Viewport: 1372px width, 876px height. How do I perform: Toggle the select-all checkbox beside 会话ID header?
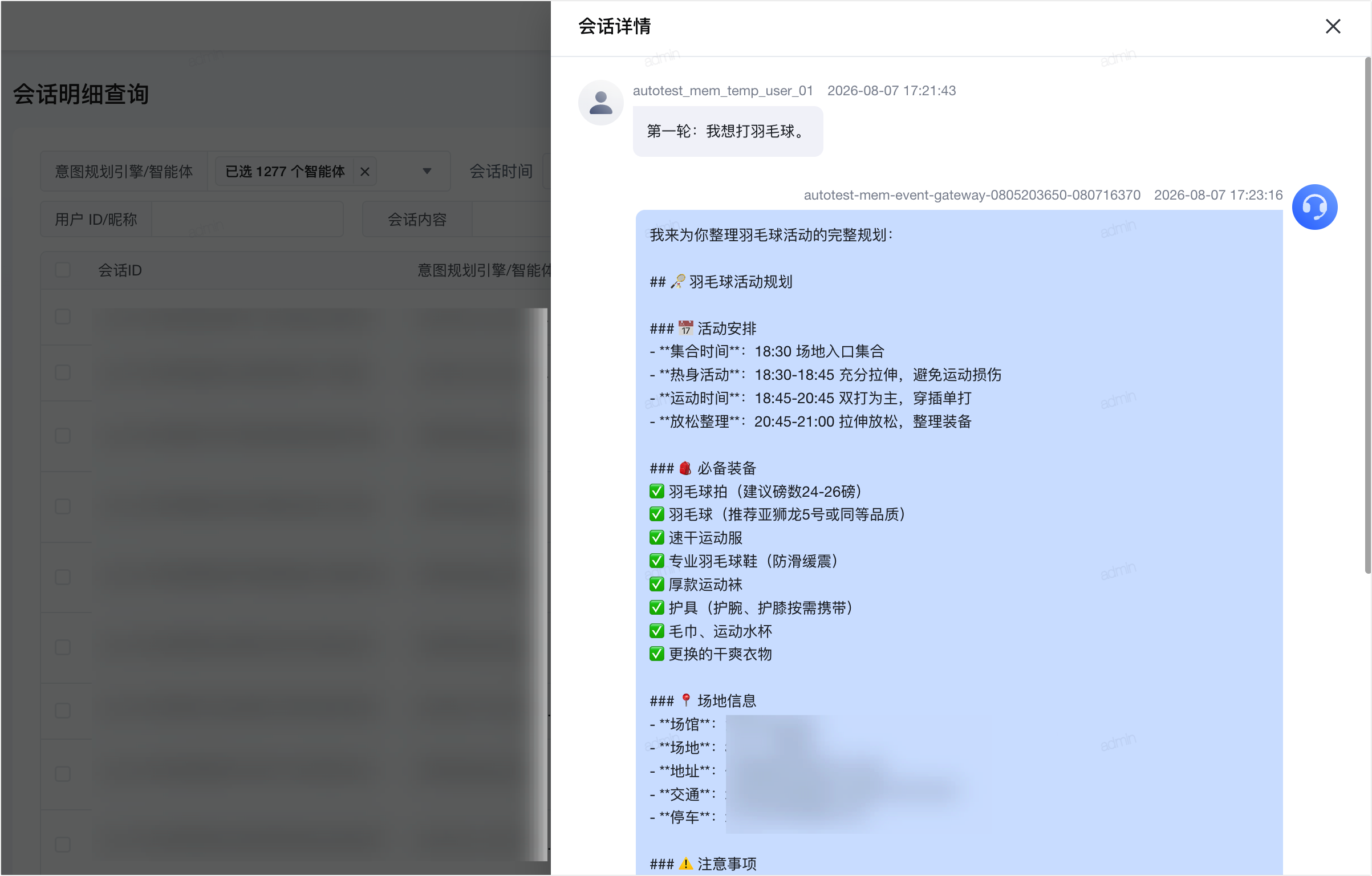[63, 270]
